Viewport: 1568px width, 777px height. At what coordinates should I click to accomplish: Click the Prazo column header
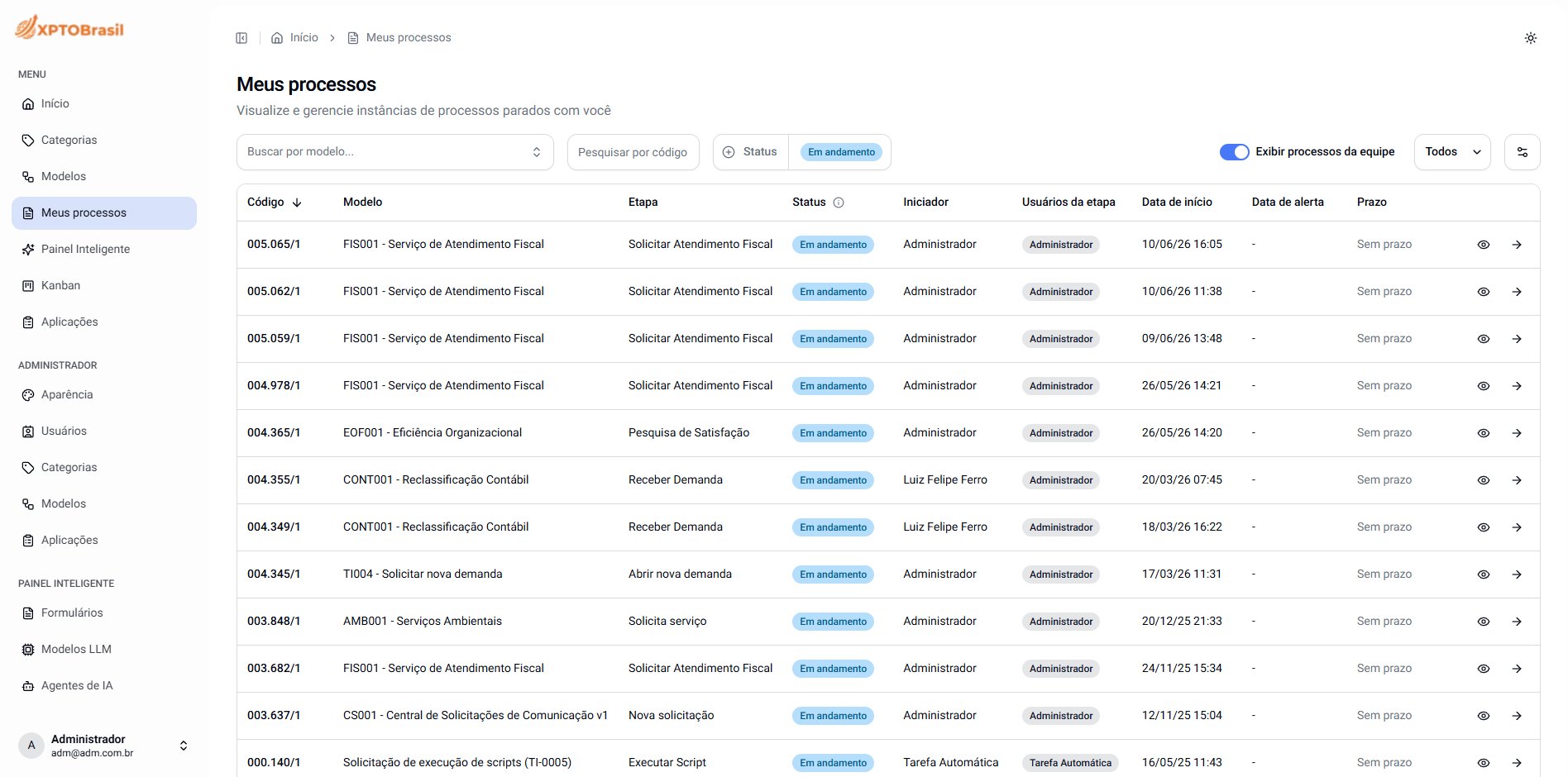coord(1371,203)
